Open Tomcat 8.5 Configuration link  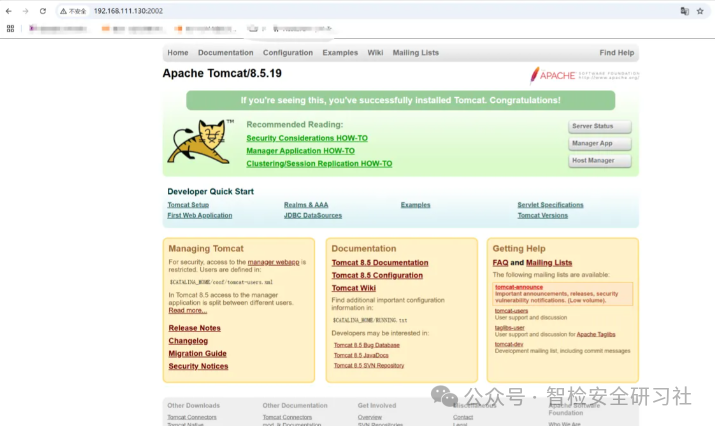click(x=377, y=276)
